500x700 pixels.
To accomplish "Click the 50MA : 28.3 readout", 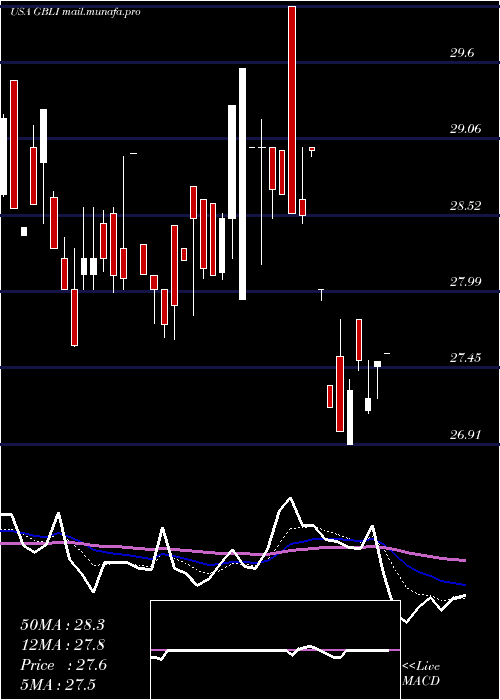I will click(x=62, y=625).
